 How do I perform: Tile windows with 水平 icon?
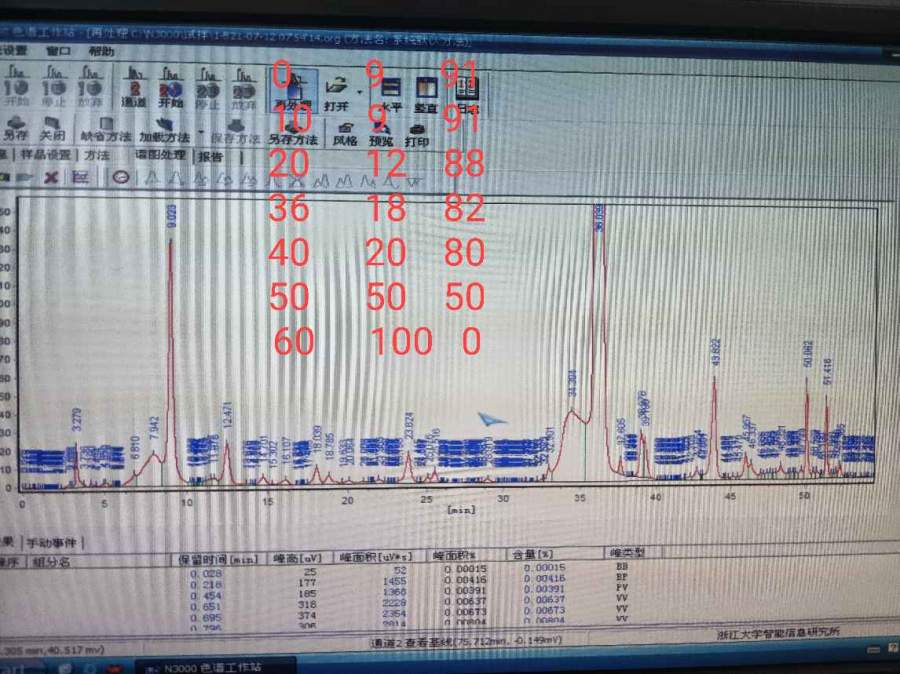tap(390, 94)
